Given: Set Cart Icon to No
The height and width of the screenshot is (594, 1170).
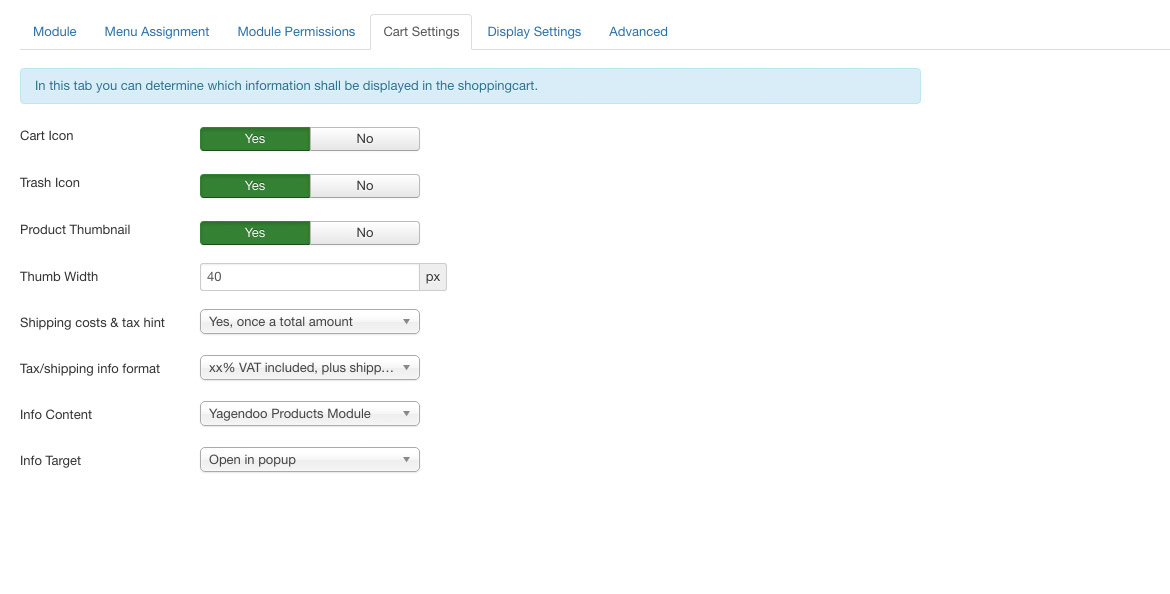Looking at the screenshot, I should click(365, 139).
